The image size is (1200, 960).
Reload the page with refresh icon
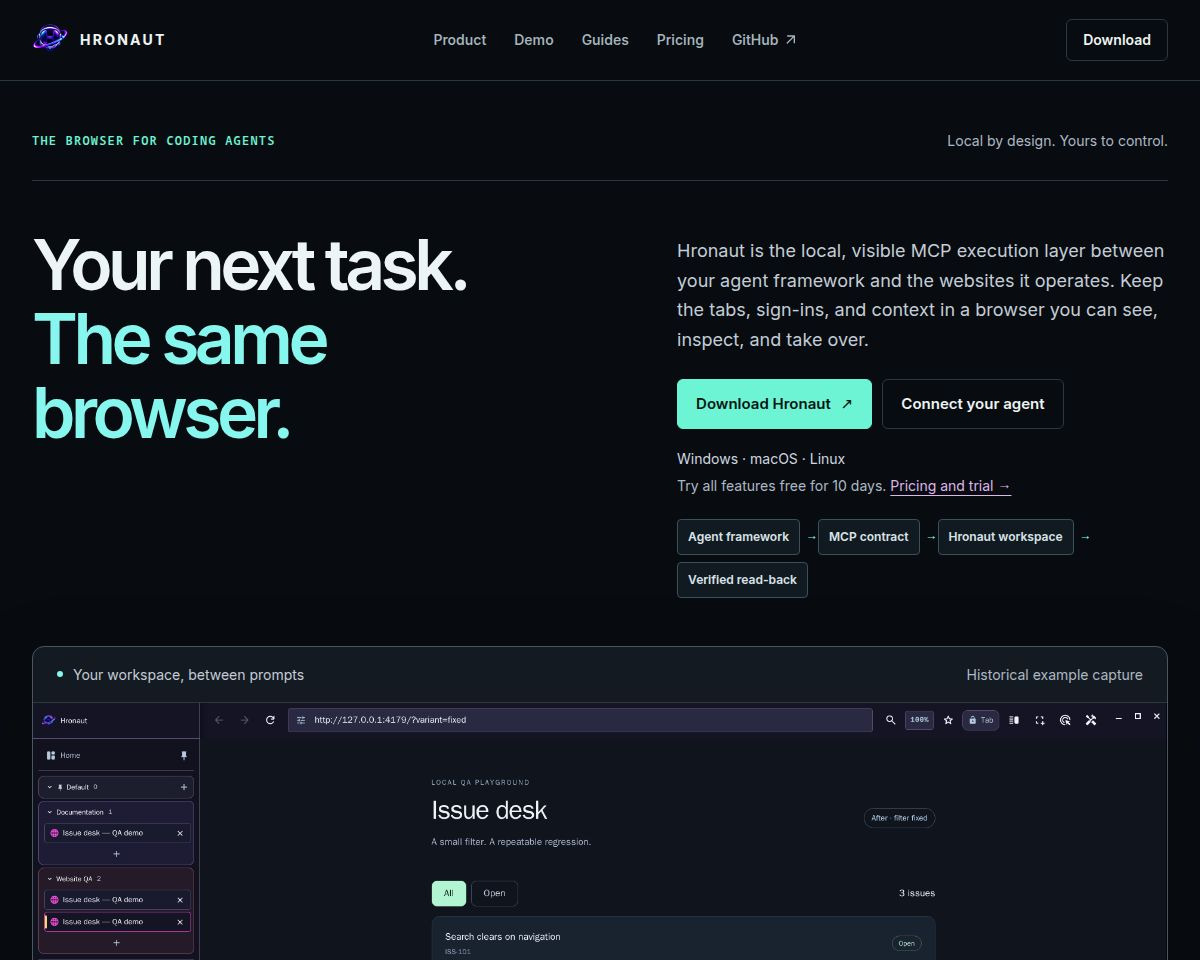(270, 720)
